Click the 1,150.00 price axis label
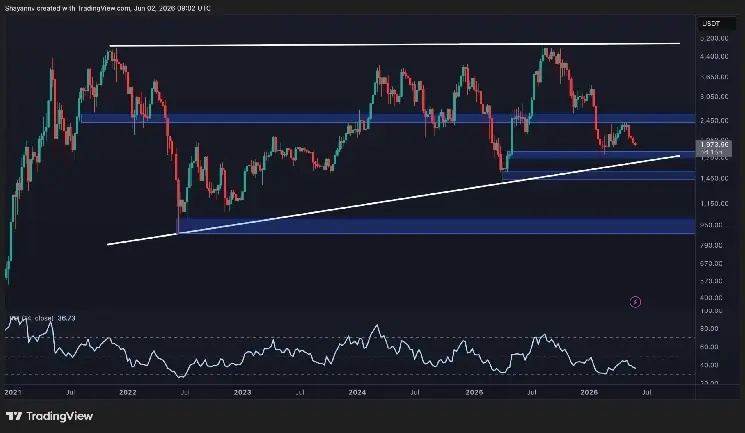The height and width of the screenshot is (433, 745). tap(714, 203)
